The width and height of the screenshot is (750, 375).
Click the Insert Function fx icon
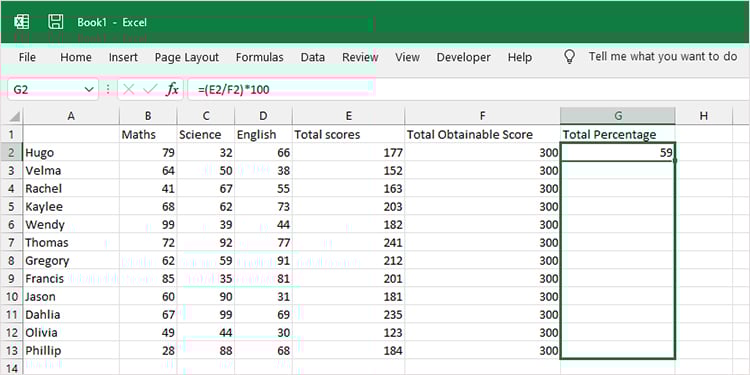coord(172,89)
